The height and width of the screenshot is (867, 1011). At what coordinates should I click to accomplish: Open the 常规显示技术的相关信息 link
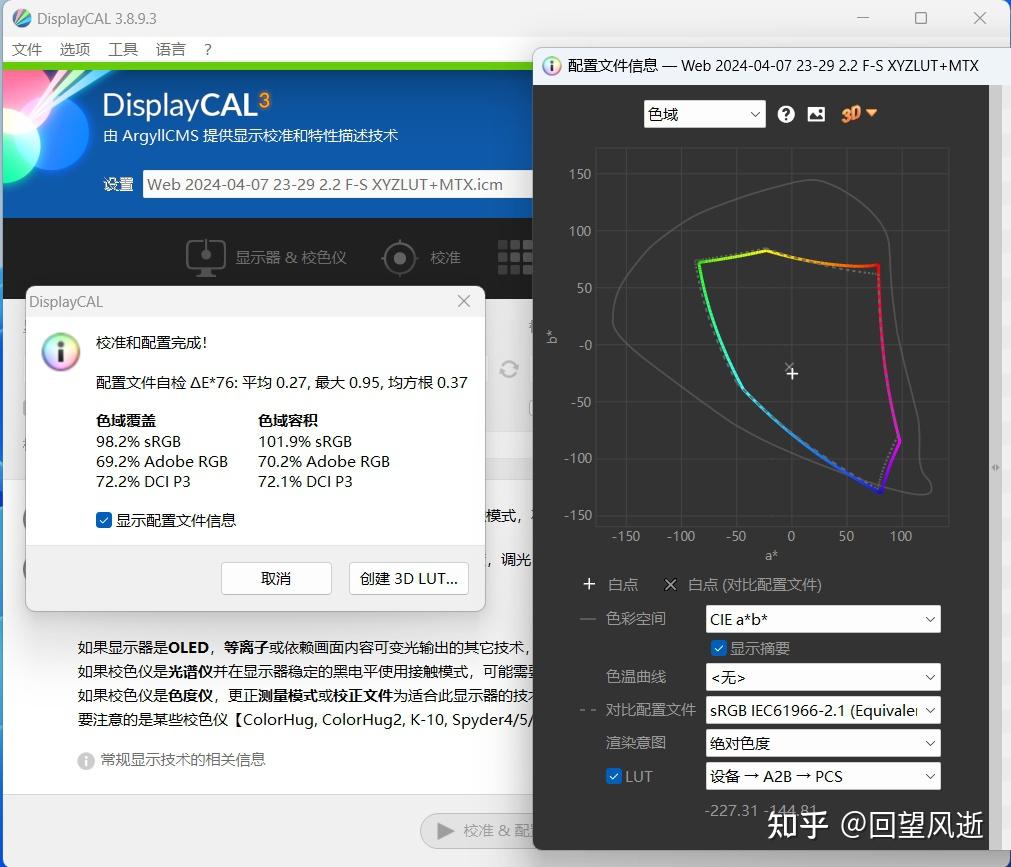(183, 759)
